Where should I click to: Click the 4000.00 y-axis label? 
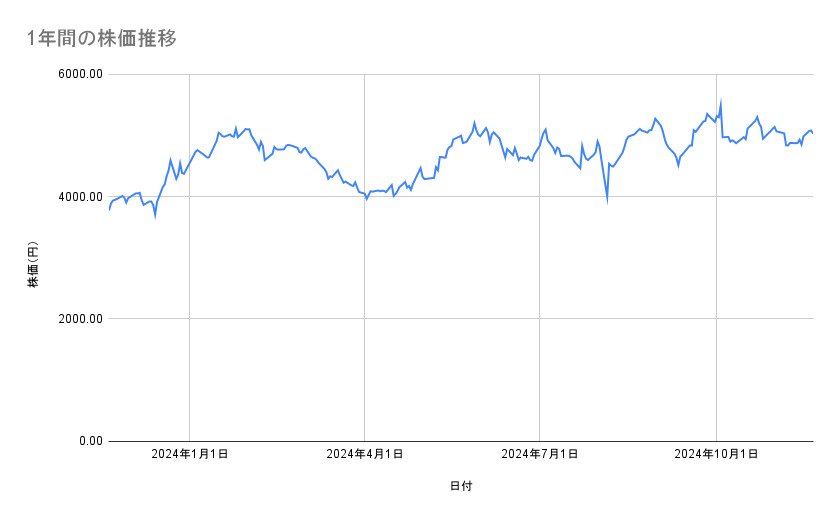point(78,197)
